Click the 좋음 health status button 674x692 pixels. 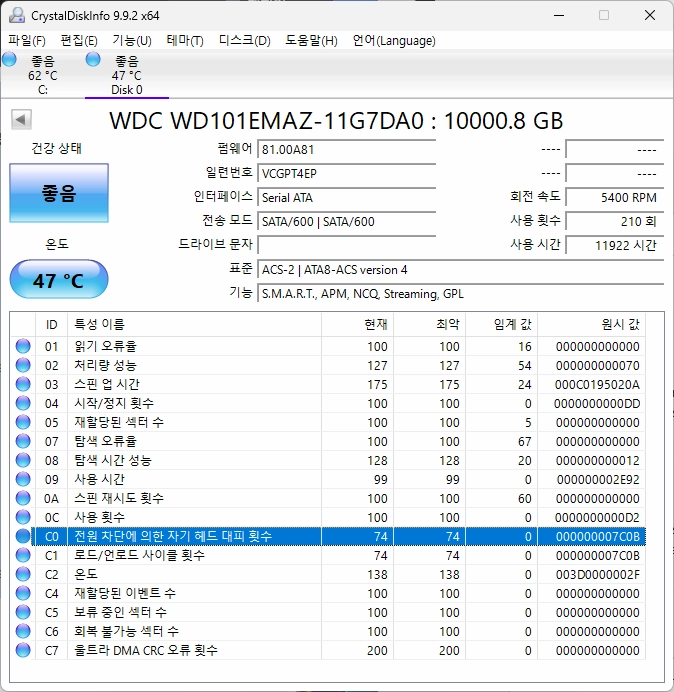[x=59, y=193]
